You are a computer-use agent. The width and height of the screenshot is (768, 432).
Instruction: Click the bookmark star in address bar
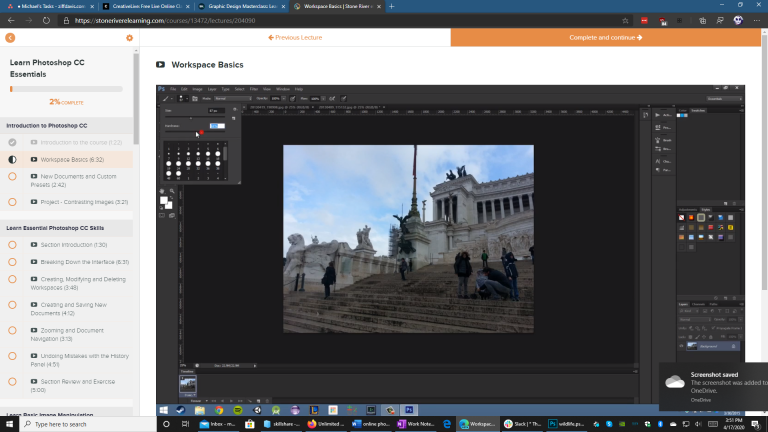point(625,19)
